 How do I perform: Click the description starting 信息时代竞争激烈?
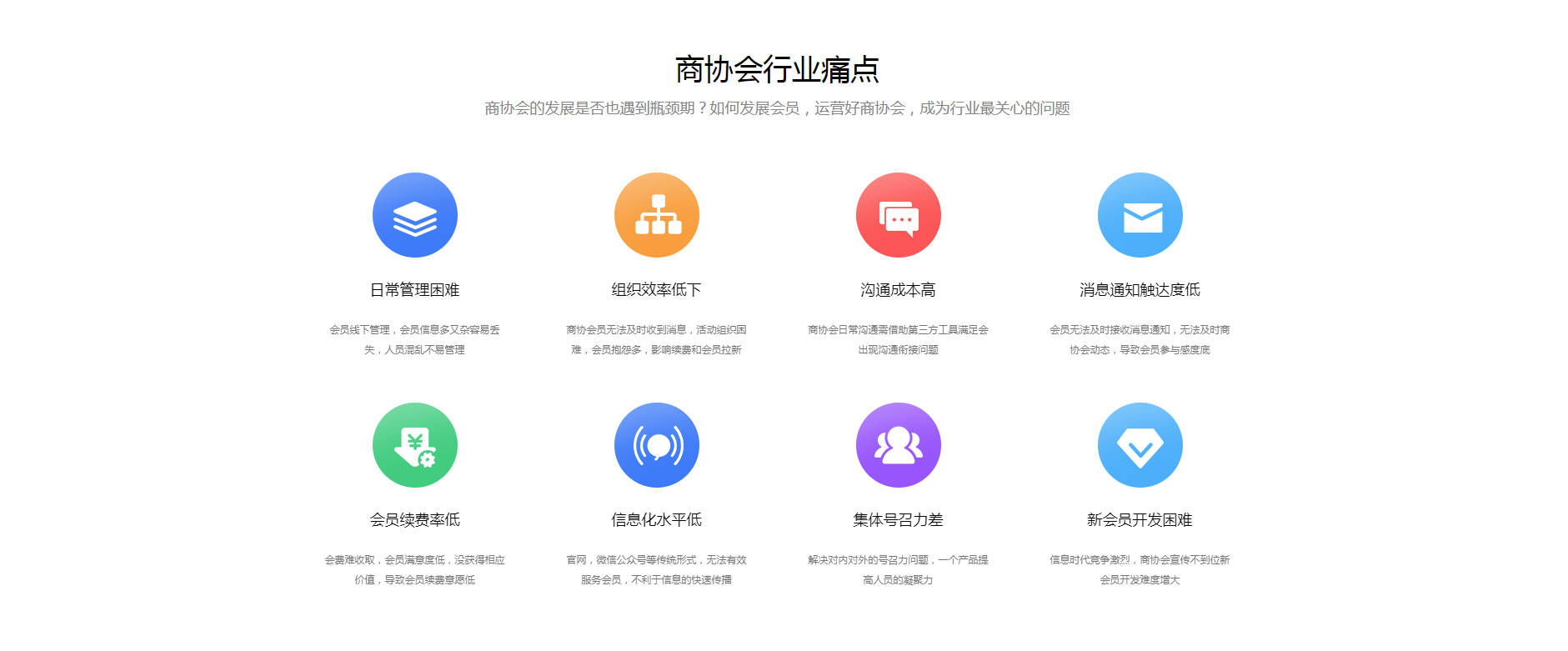pyautogui.click(x=1140, y=570)
